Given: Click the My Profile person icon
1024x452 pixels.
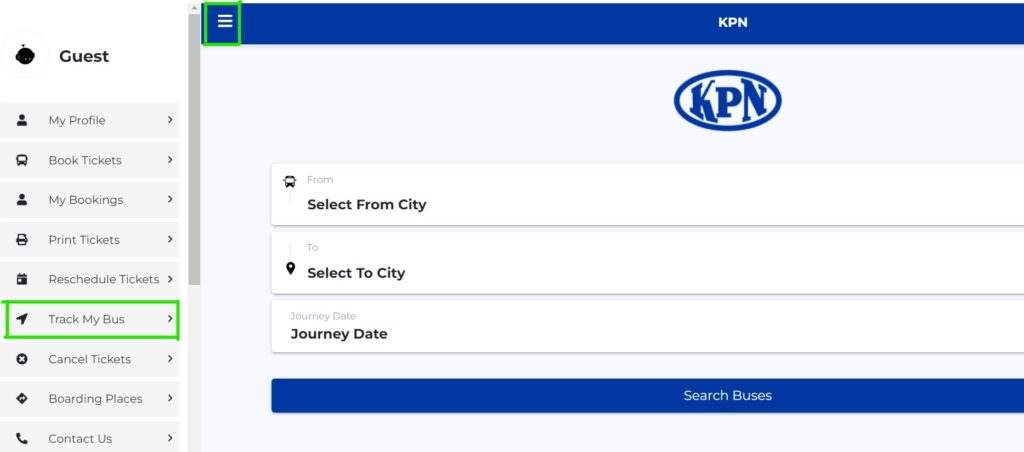Looking at the screenshot, I should [x=22, y=120].
